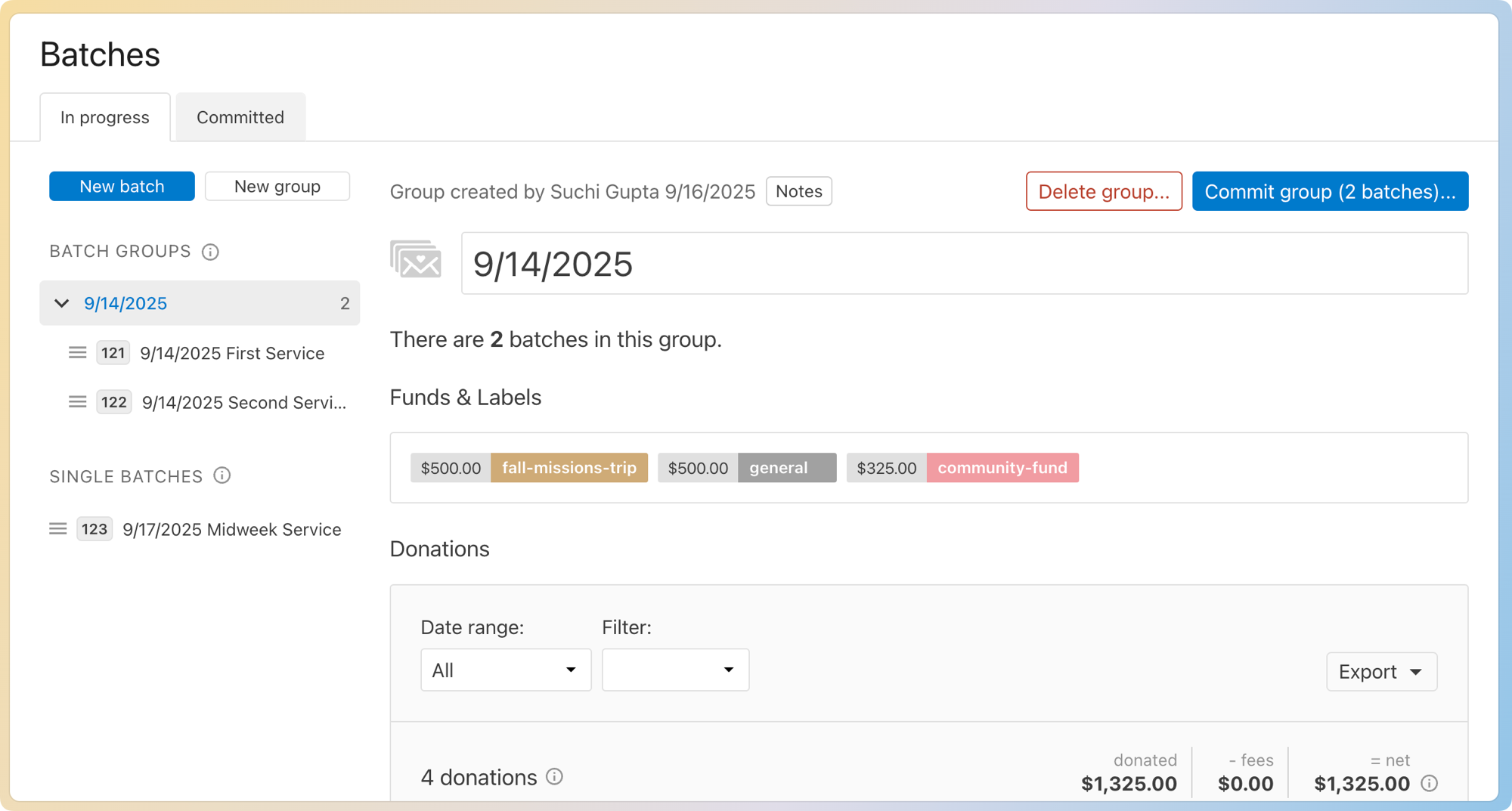Click the Delete group button
Image resolution: width=1512 pixels, height=811 pixels.
point(1103,191)
